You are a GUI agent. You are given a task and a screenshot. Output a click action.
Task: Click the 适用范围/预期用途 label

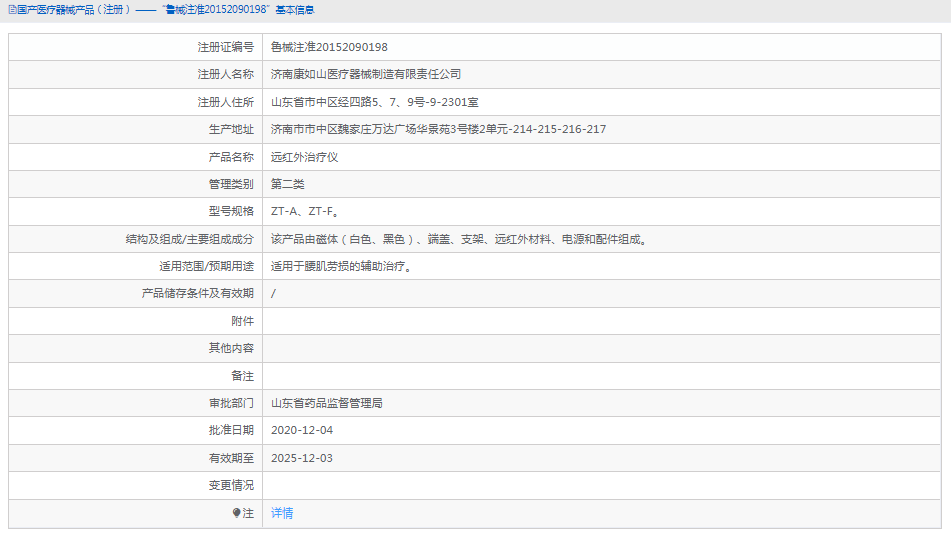pyautogui.click(x=207, y=266)
